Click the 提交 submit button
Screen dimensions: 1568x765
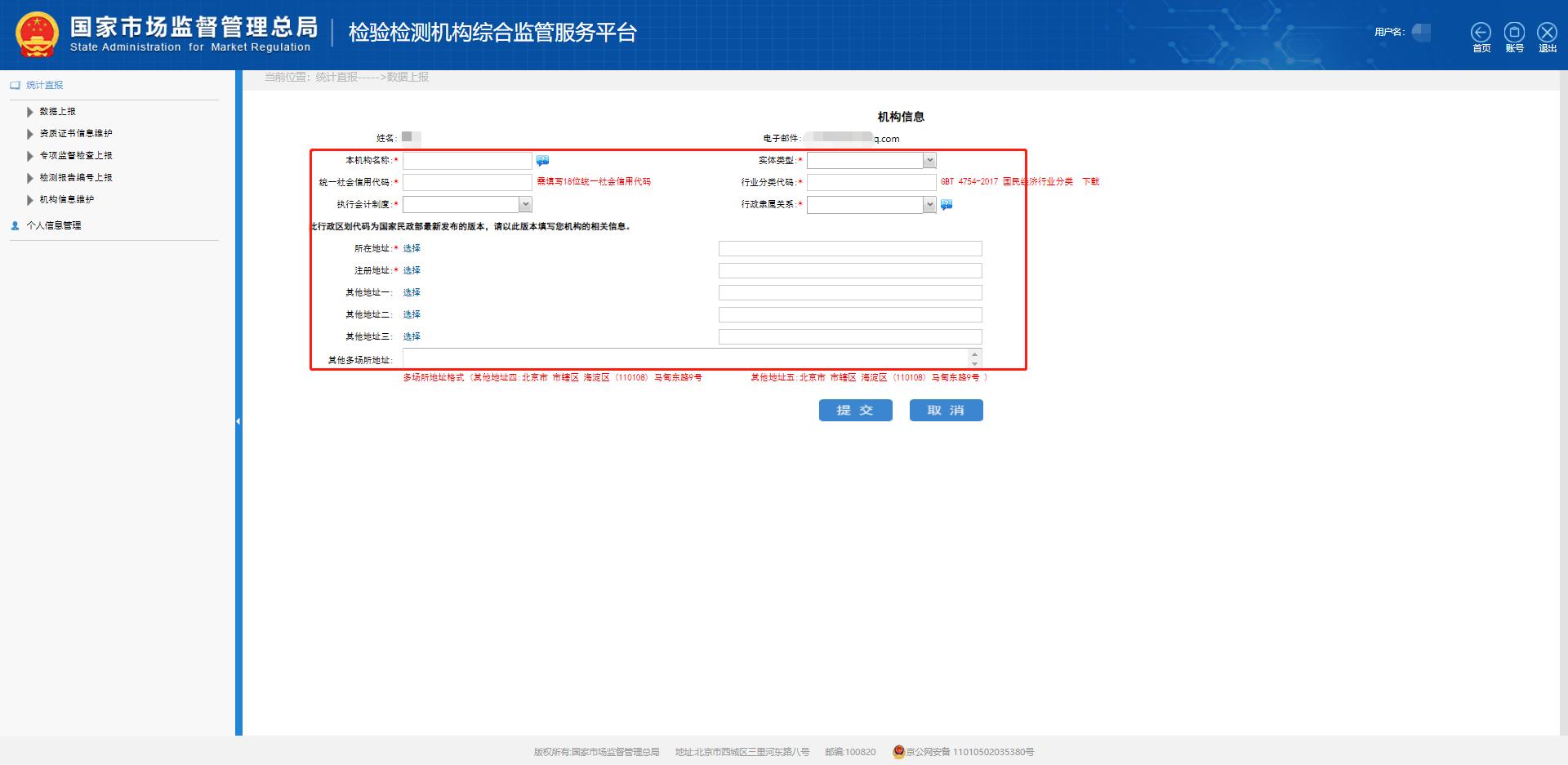[x=855, y=411]
